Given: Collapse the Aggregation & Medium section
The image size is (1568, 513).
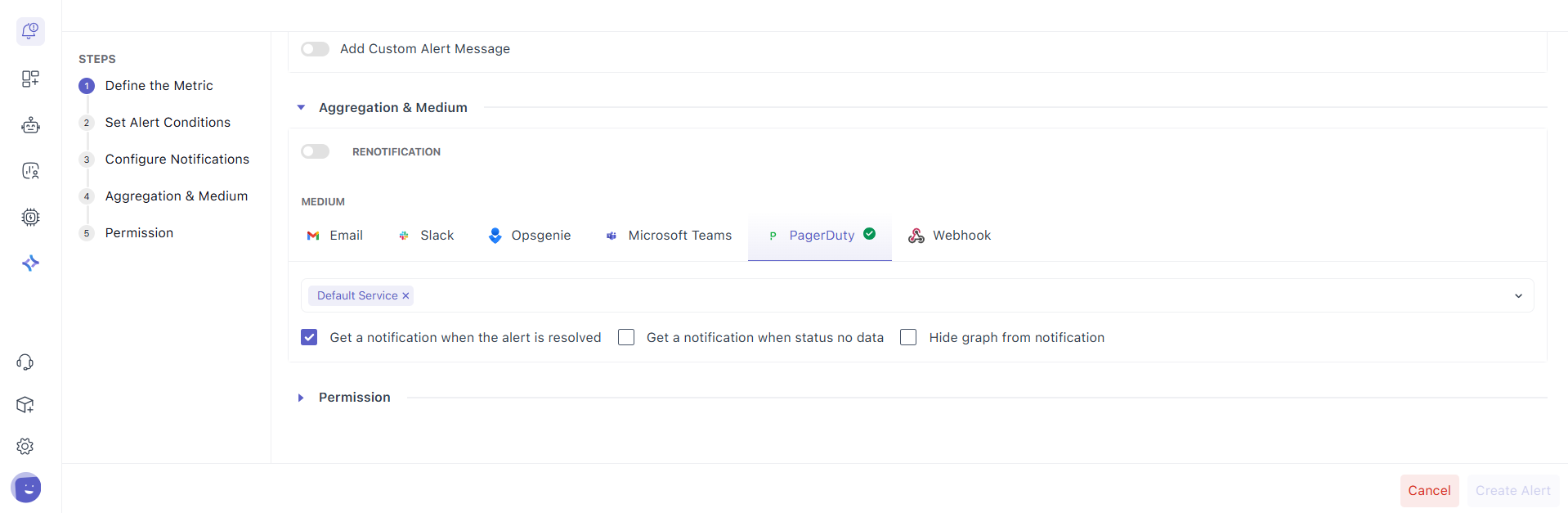Looking at the screenshot, I should click(x=301, y=108).
